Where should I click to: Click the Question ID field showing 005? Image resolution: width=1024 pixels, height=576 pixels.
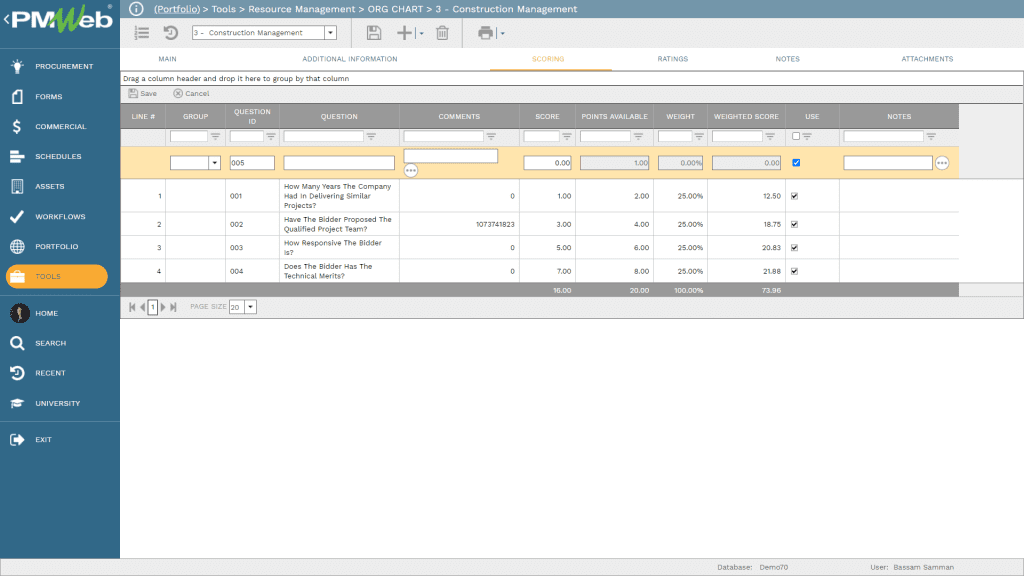251,163
